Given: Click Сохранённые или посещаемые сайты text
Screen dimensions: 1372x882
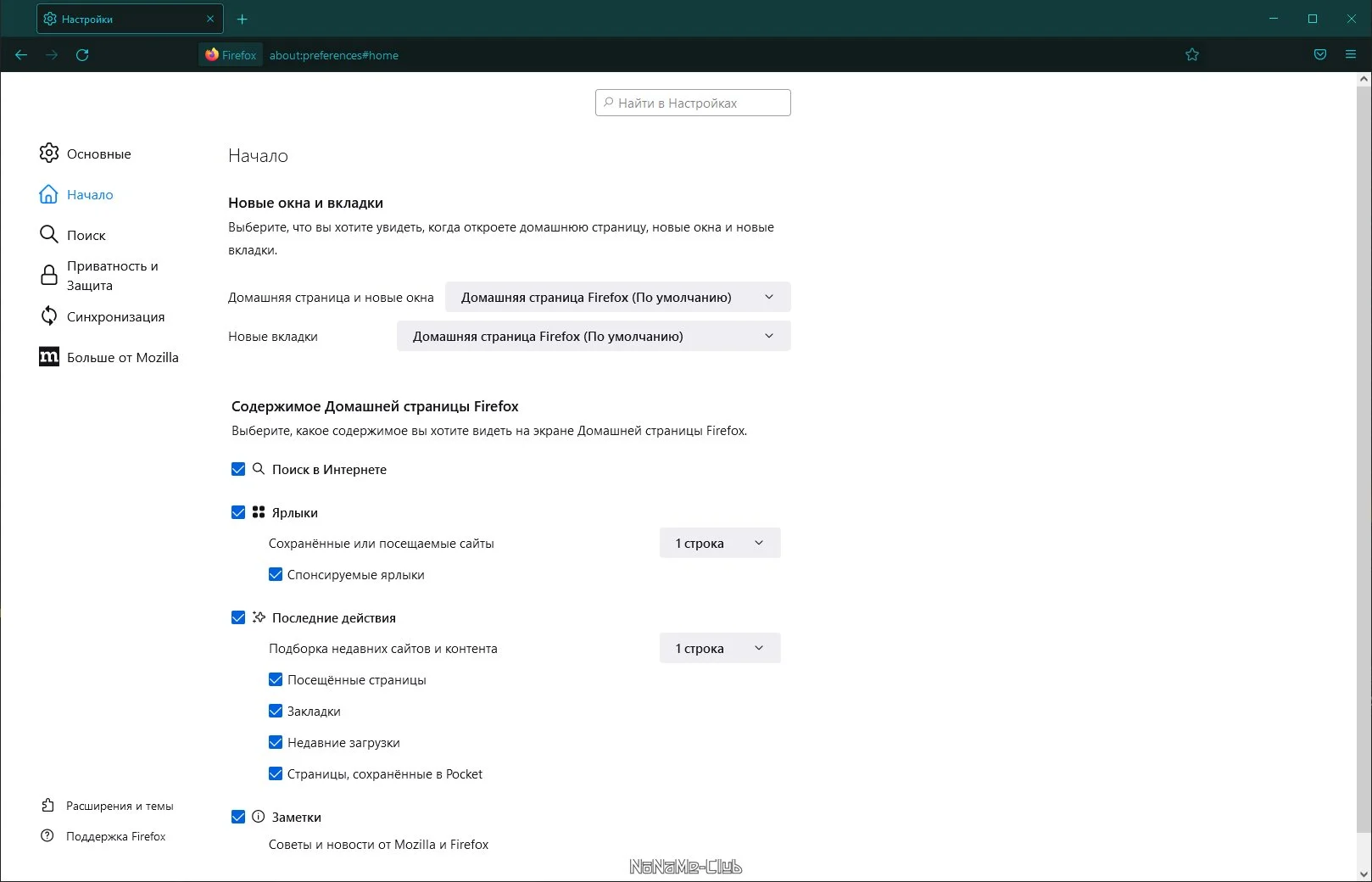Looking at the screenshot, I should click(382, 544).
